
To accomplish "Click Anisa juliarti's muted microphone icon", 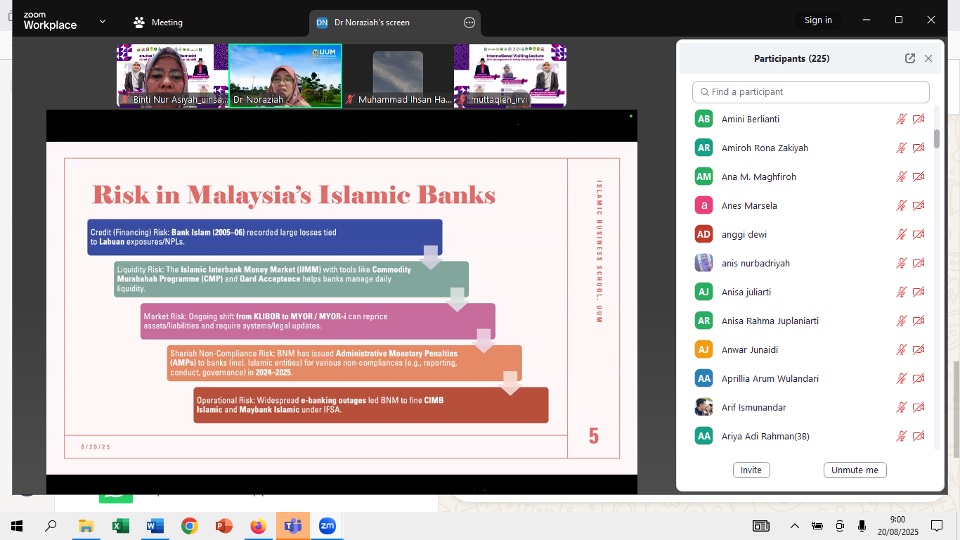I will click(901, 291).
